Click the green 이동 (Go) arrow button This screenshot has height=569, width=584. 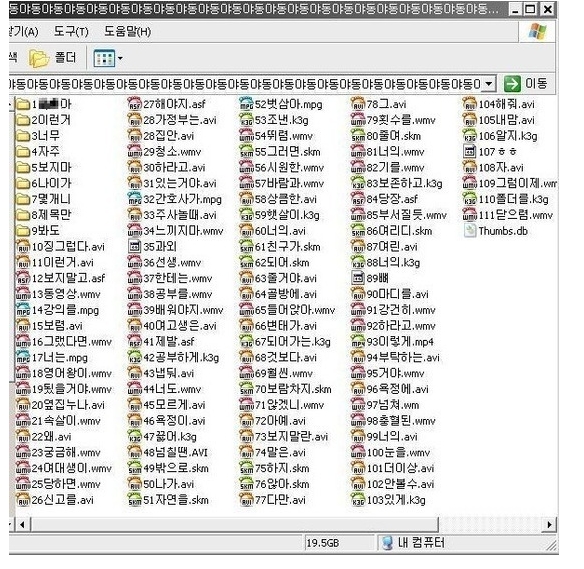(512, 84)
